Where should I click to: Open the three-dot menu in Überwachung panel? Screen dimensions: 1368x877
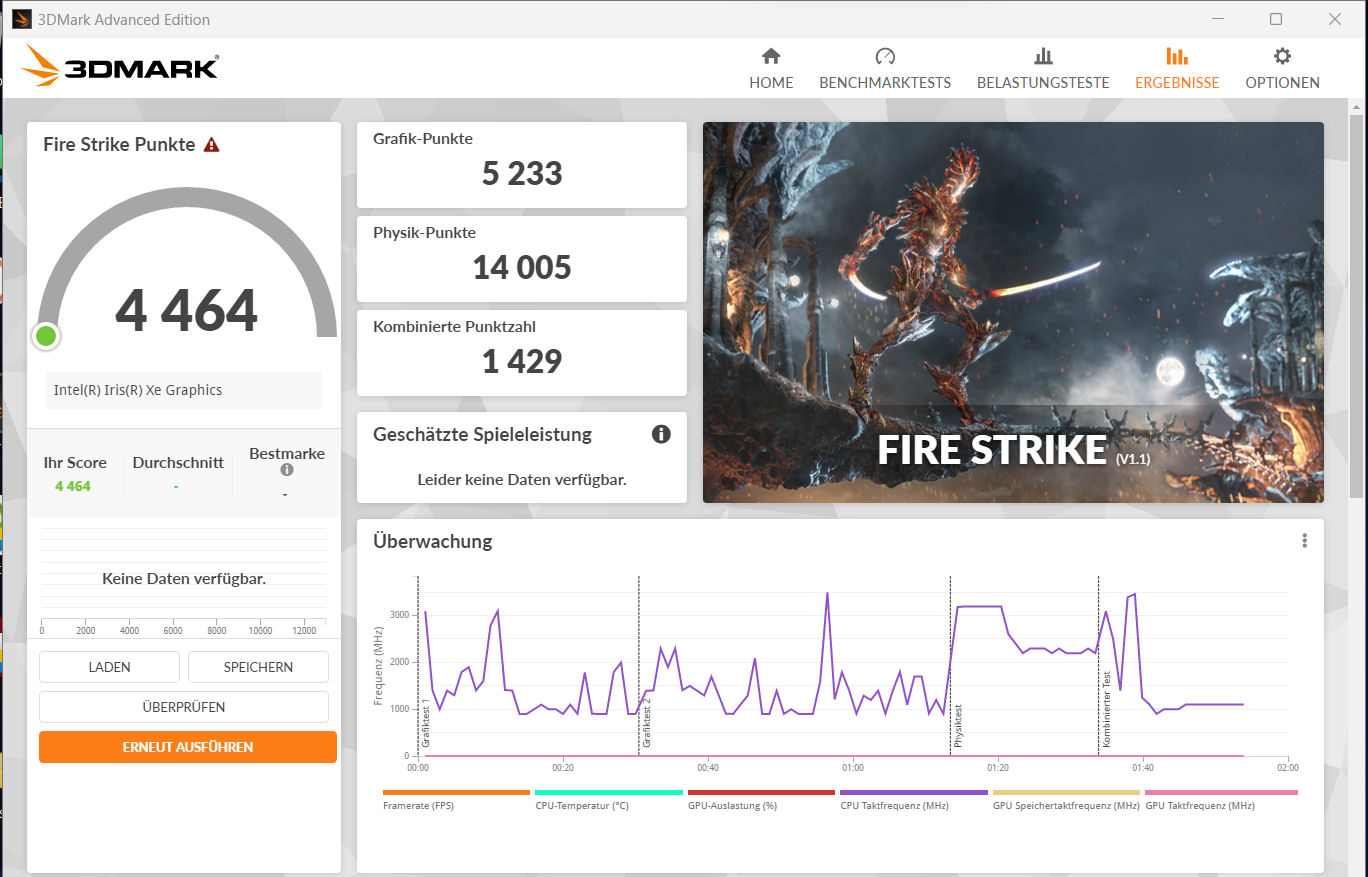[x=1305, y=541]
